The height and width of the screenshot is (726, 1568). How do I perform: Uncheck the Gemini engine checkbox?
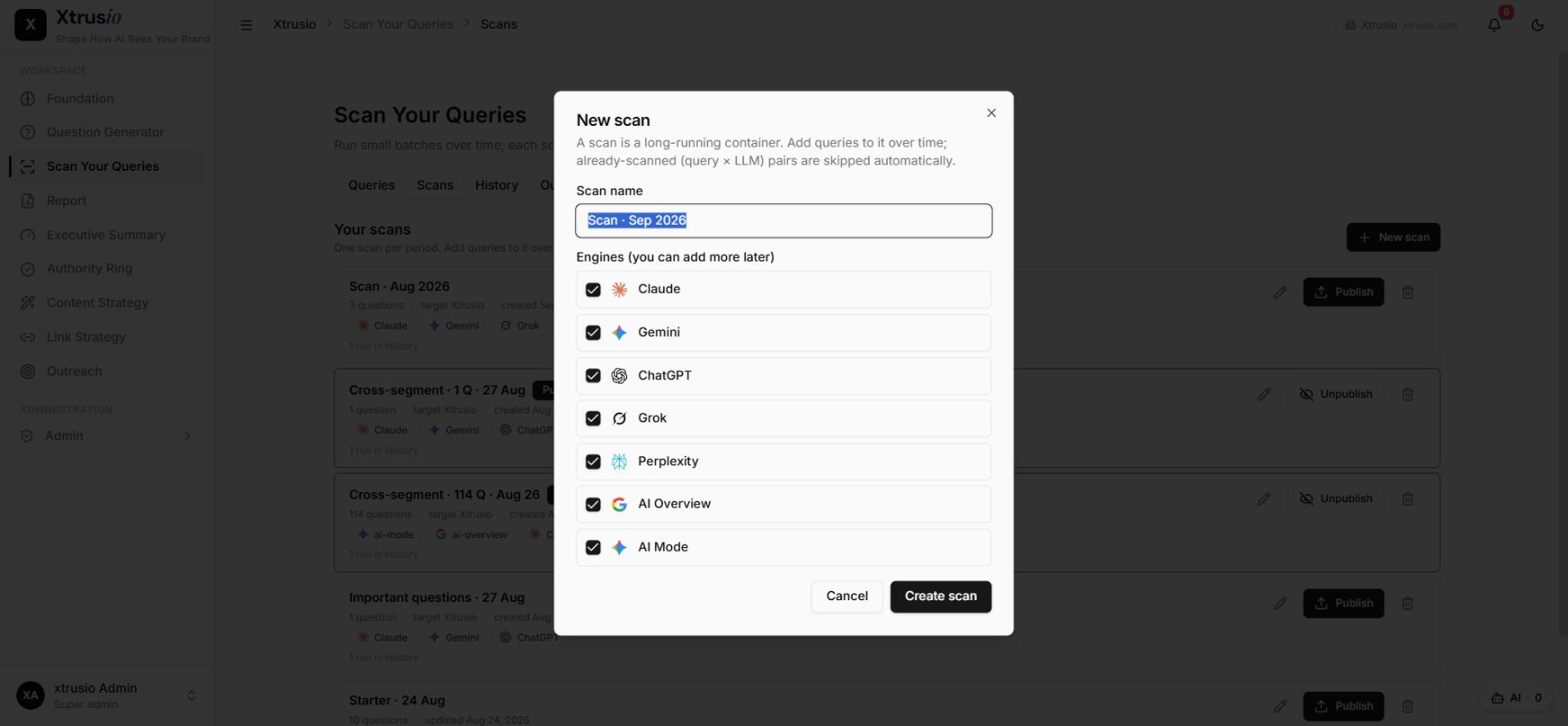[593, 332]
